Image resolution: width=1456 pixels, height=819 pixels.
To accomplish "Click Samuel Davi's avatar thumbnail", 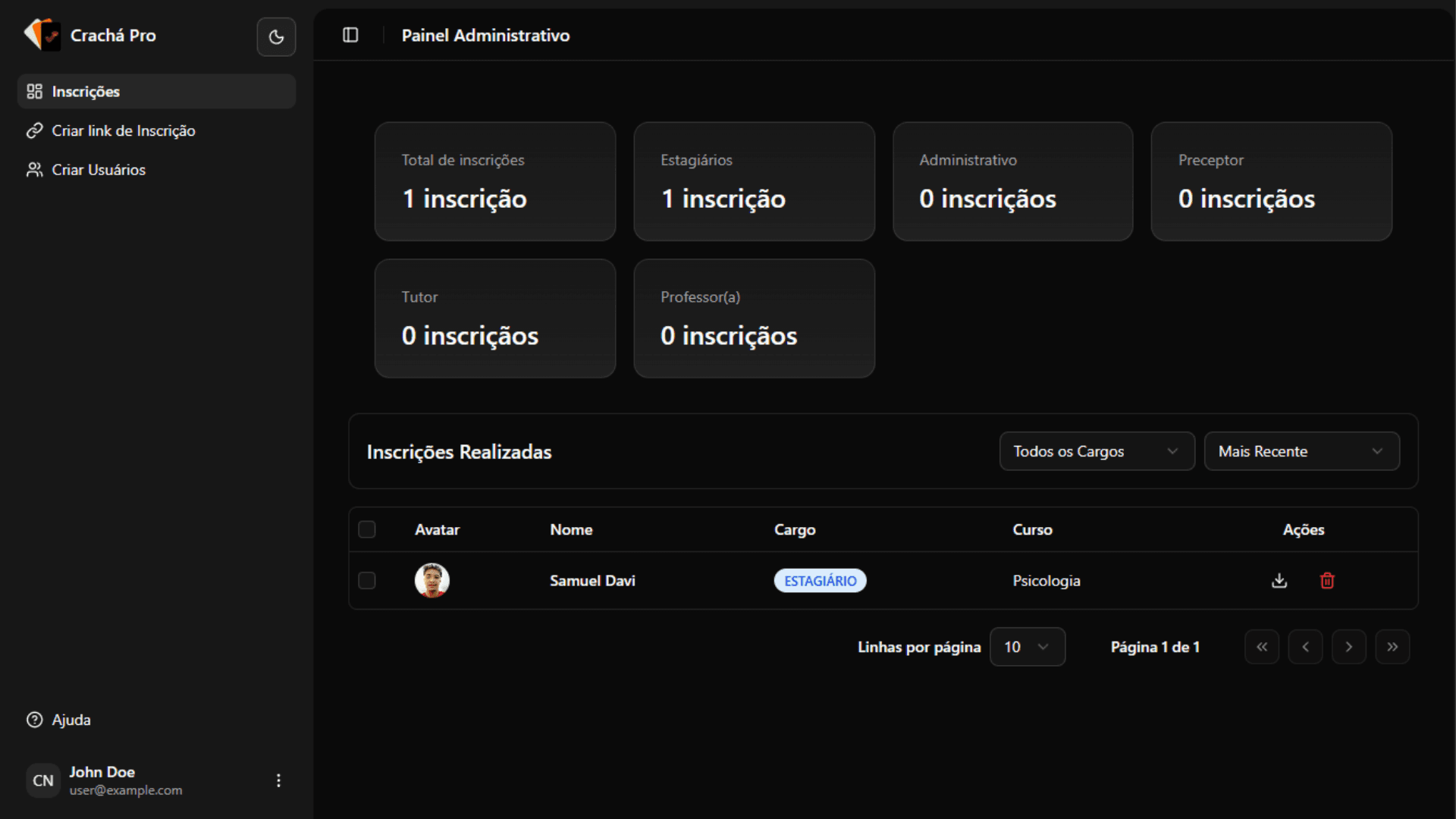I will 432,581.
